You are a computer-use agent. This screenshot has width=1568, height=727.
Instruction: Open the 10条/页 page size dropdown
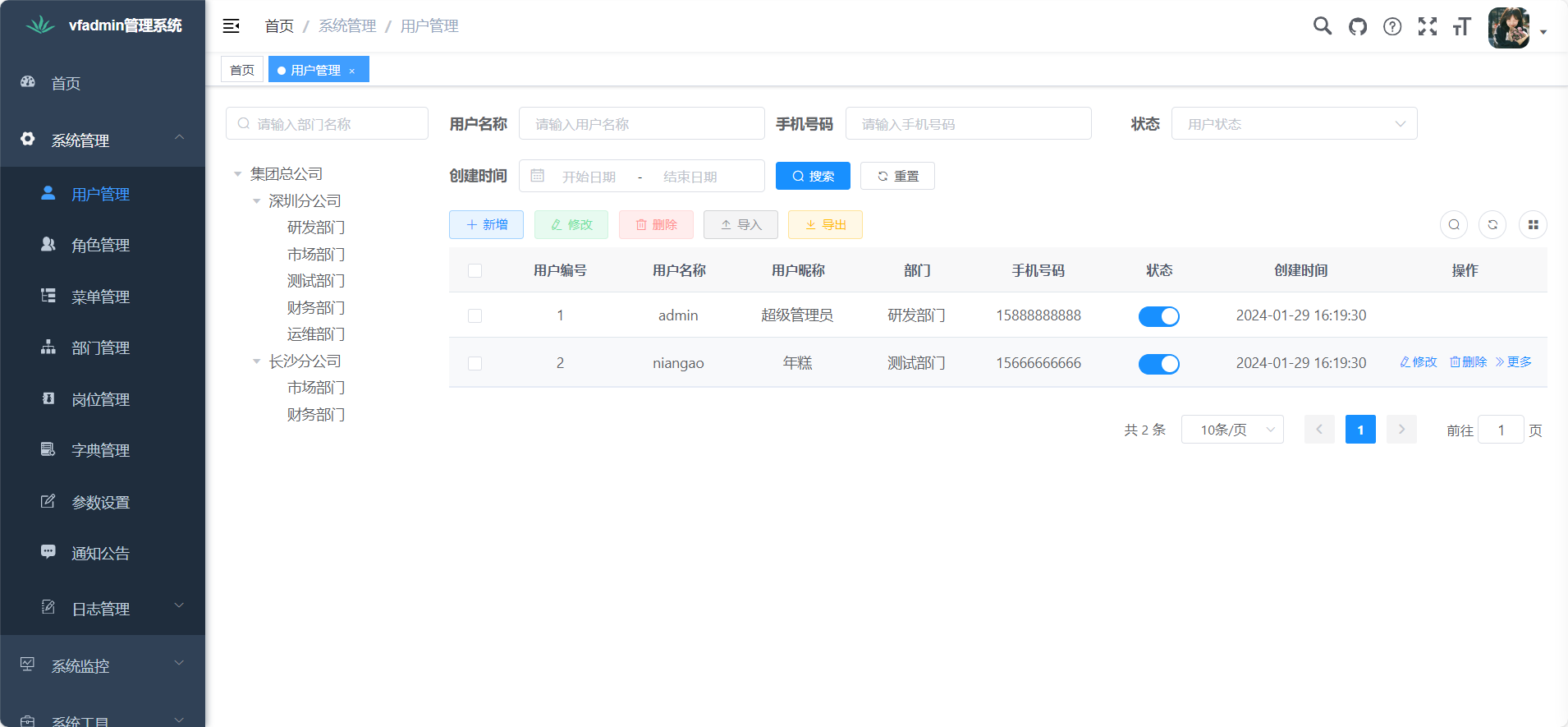pyautogui.click(x=1231, y=430)
